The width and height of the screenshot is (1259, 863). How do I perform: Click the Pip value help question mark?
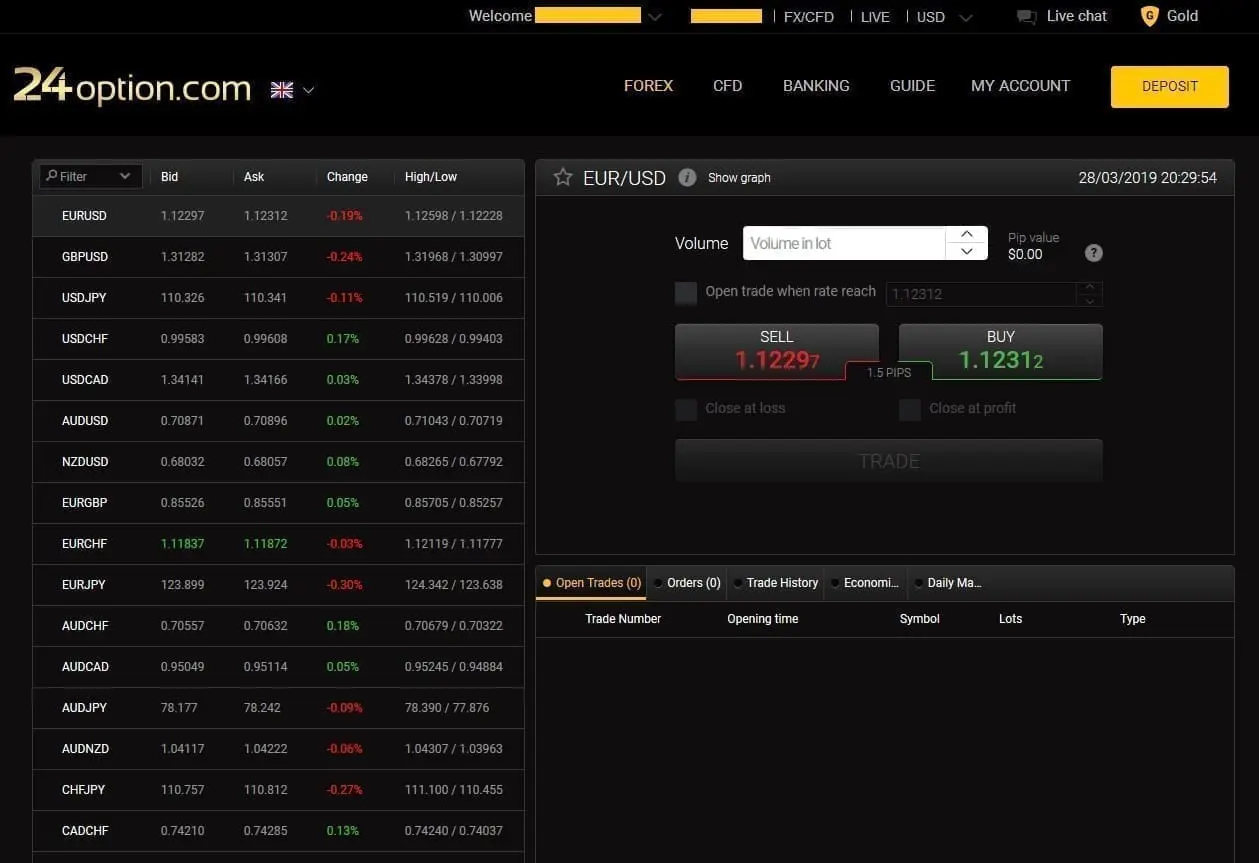point(1094,253)
